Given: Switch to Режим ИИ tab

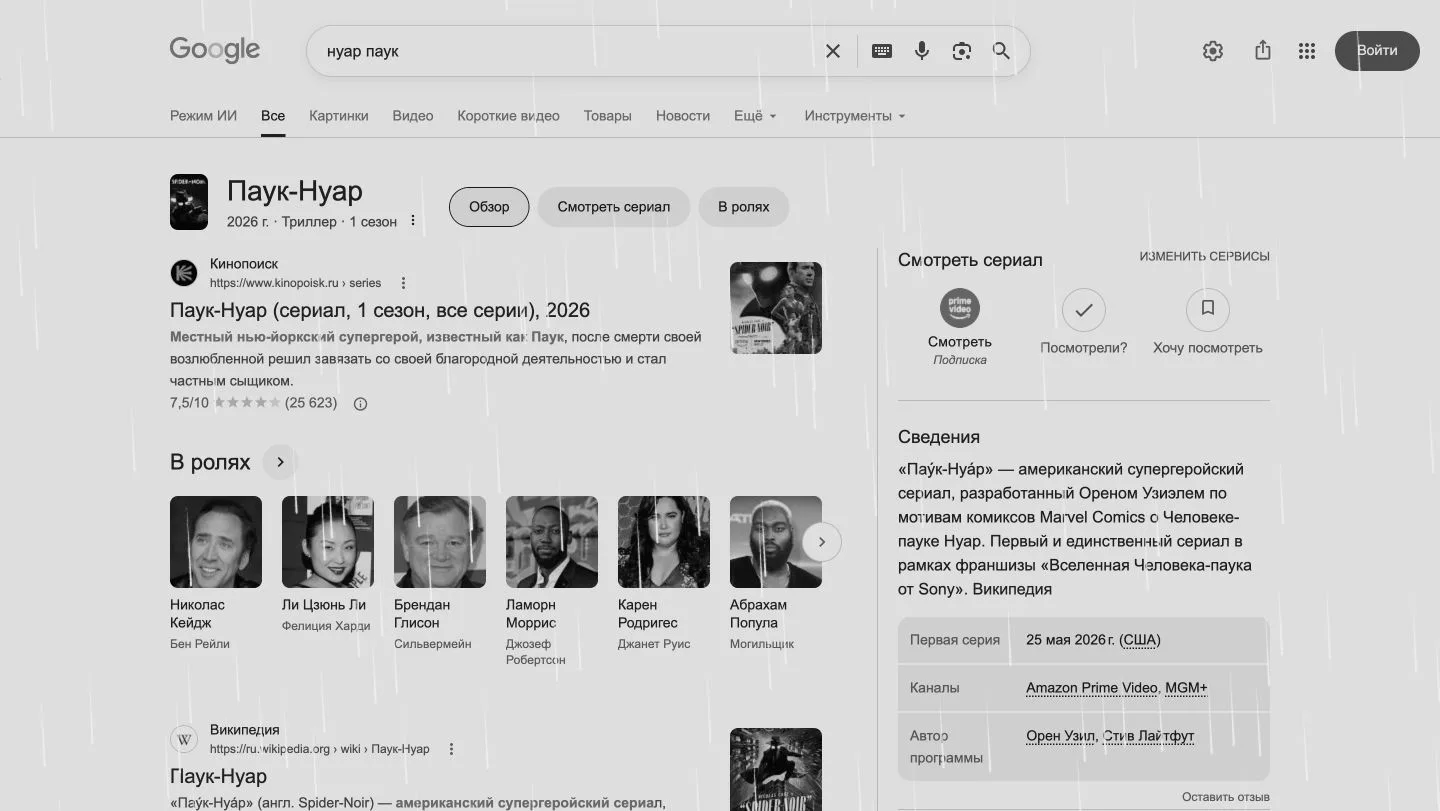Looking at the screenshot, I should pyautogui.click(x=203, y=116).
